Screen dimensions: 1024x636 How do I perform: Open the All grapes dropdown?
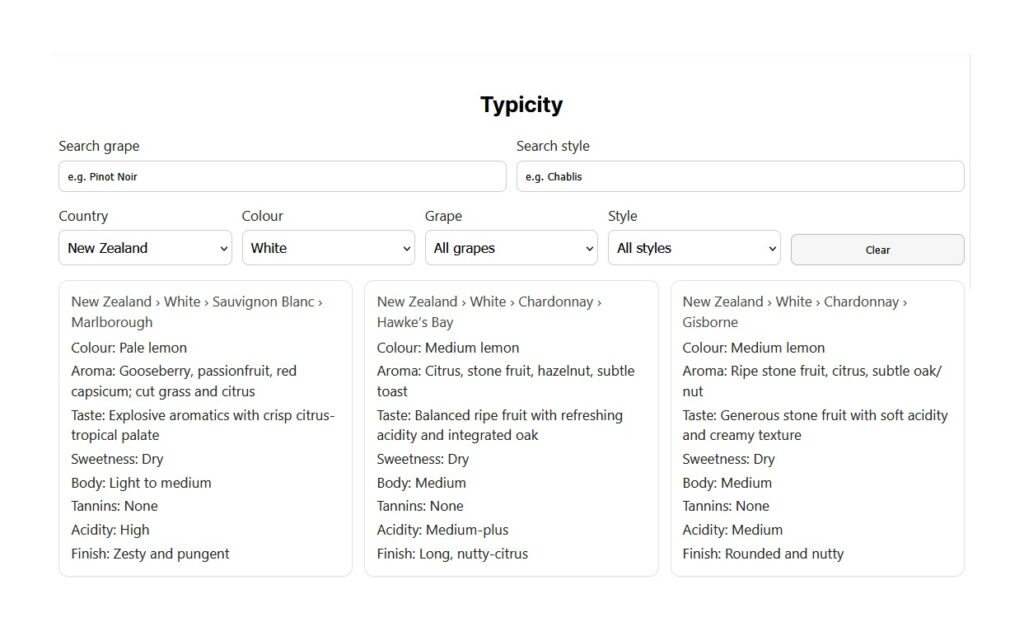point(511,248)
